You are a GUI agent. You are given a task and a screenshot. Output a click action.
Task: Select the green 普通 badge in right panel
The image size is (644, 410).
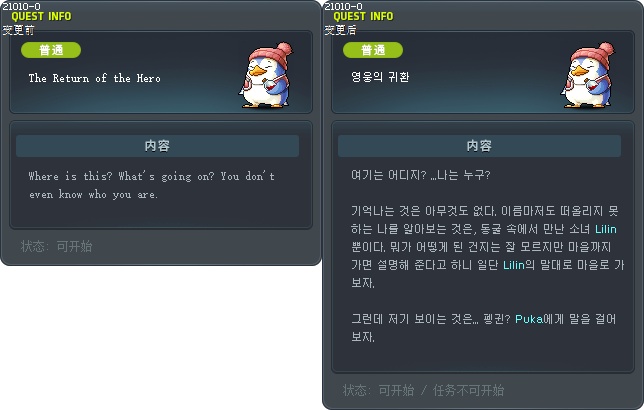coord(373,50)
